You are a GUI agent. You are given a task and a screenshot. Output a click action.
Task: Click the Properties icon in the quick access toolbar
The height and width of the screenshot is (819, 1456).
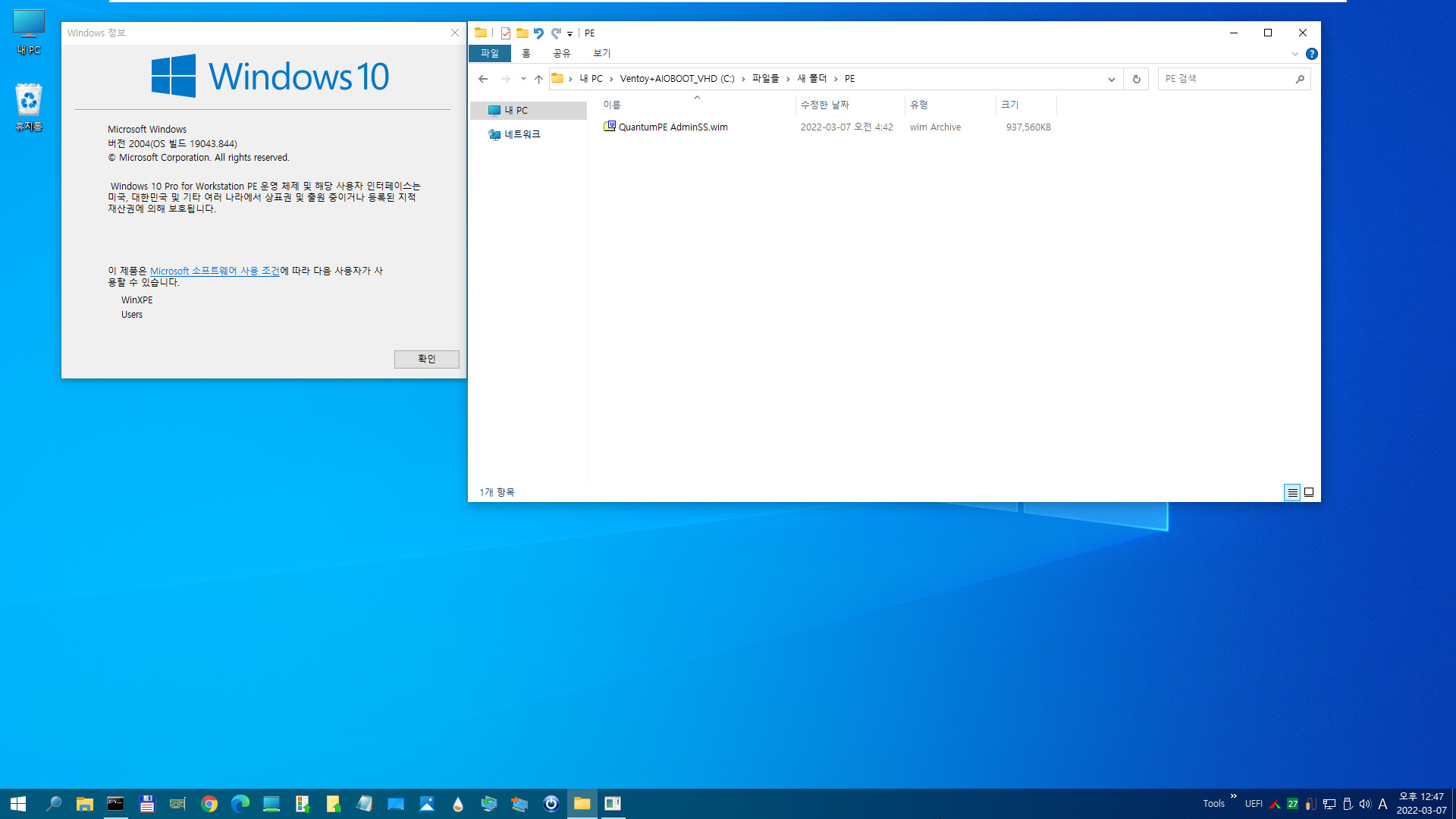pyautogui.click(x=505, y=33)
